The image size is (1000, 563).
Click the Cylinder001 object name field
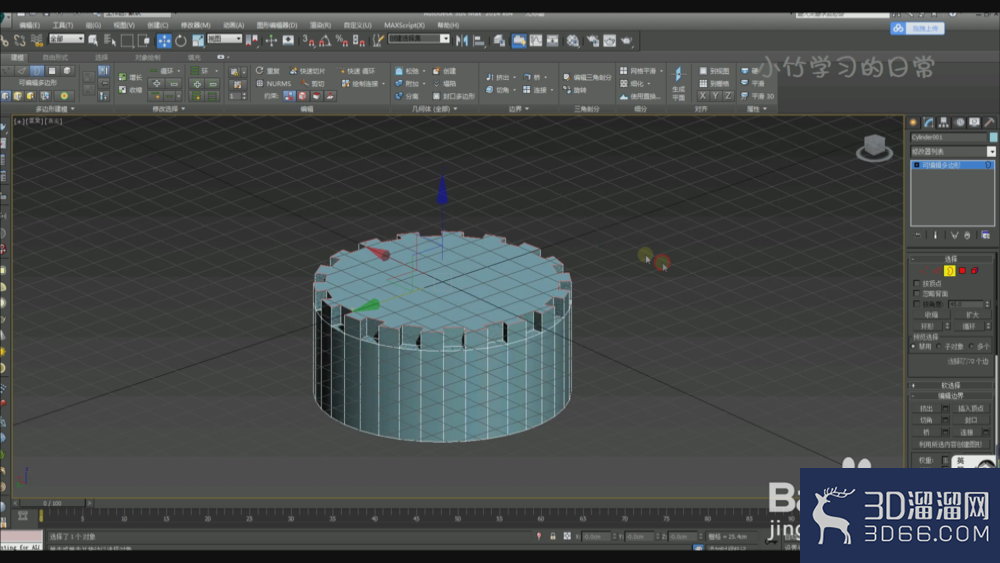pos(948,137)
